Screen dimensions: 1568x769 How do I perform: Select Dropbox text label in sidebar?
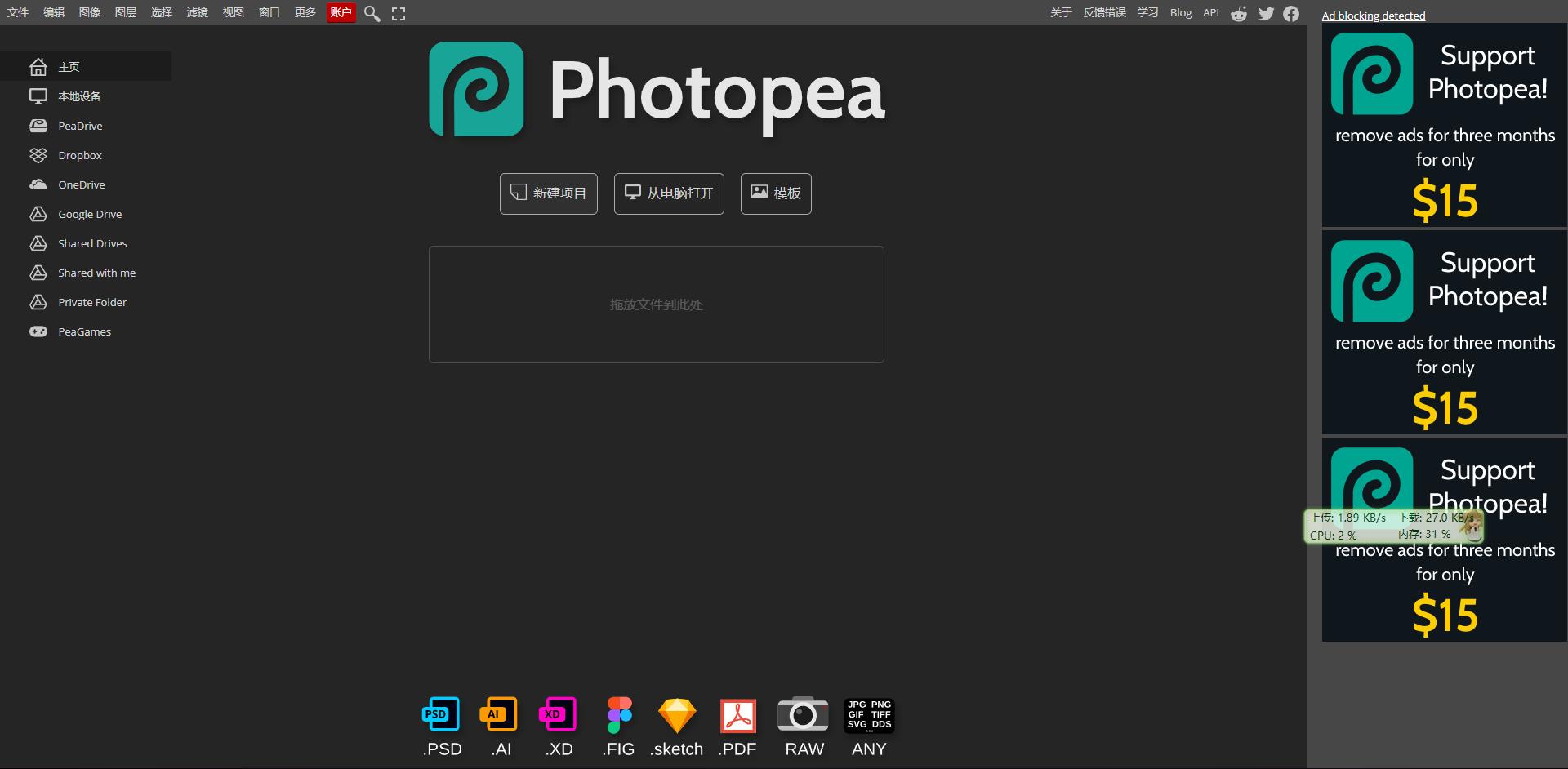tap(80, 155)
